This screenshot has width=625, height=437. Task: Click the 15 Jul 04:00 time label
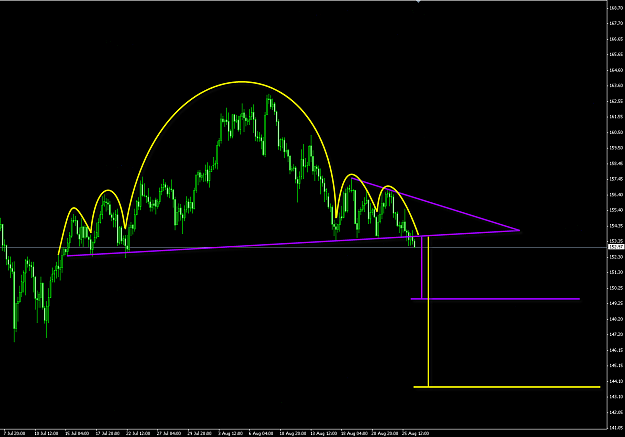(x=77, y=433)
